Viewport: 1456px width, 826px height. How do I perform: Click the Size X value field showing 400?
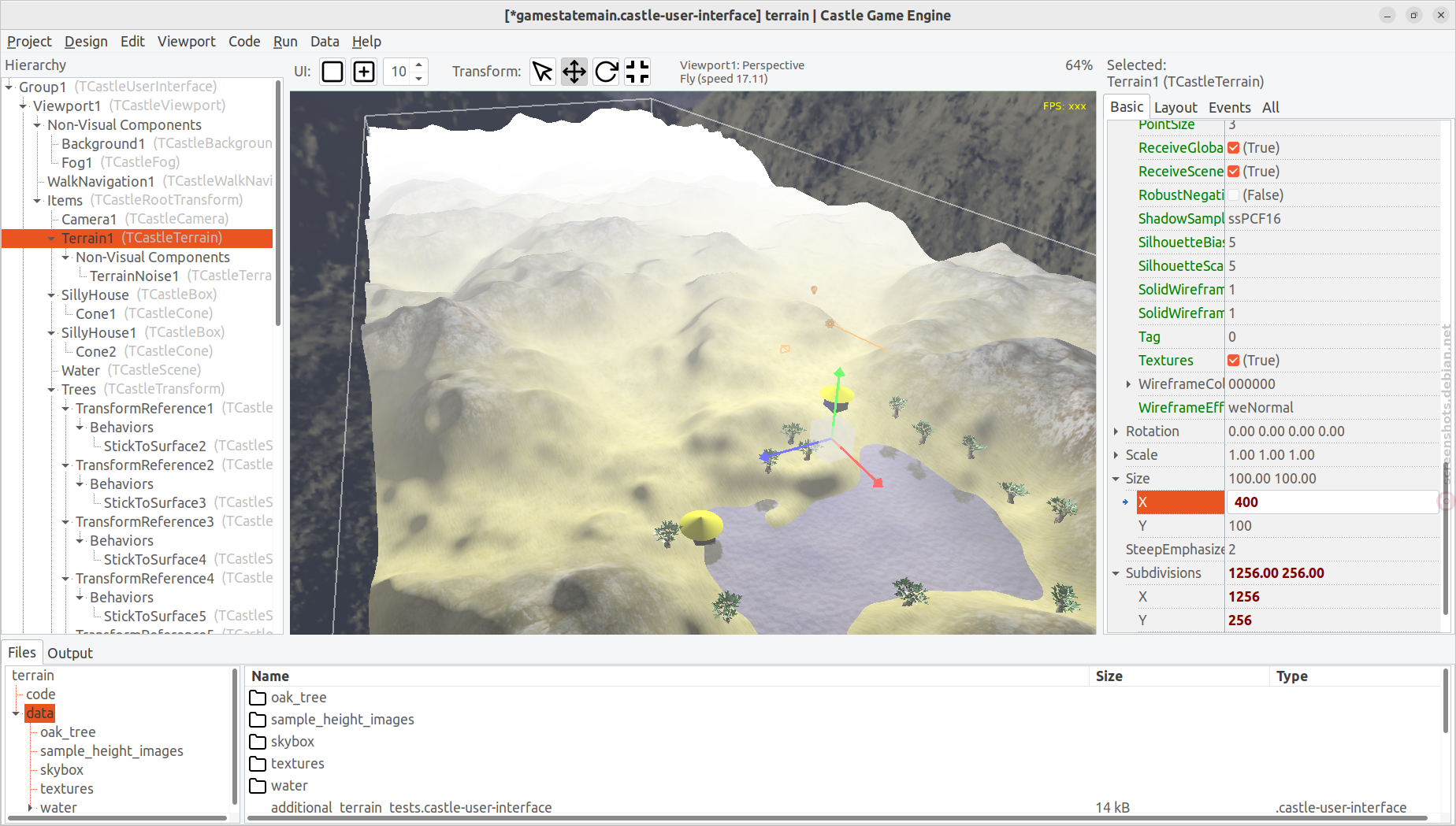point(1332,502)
